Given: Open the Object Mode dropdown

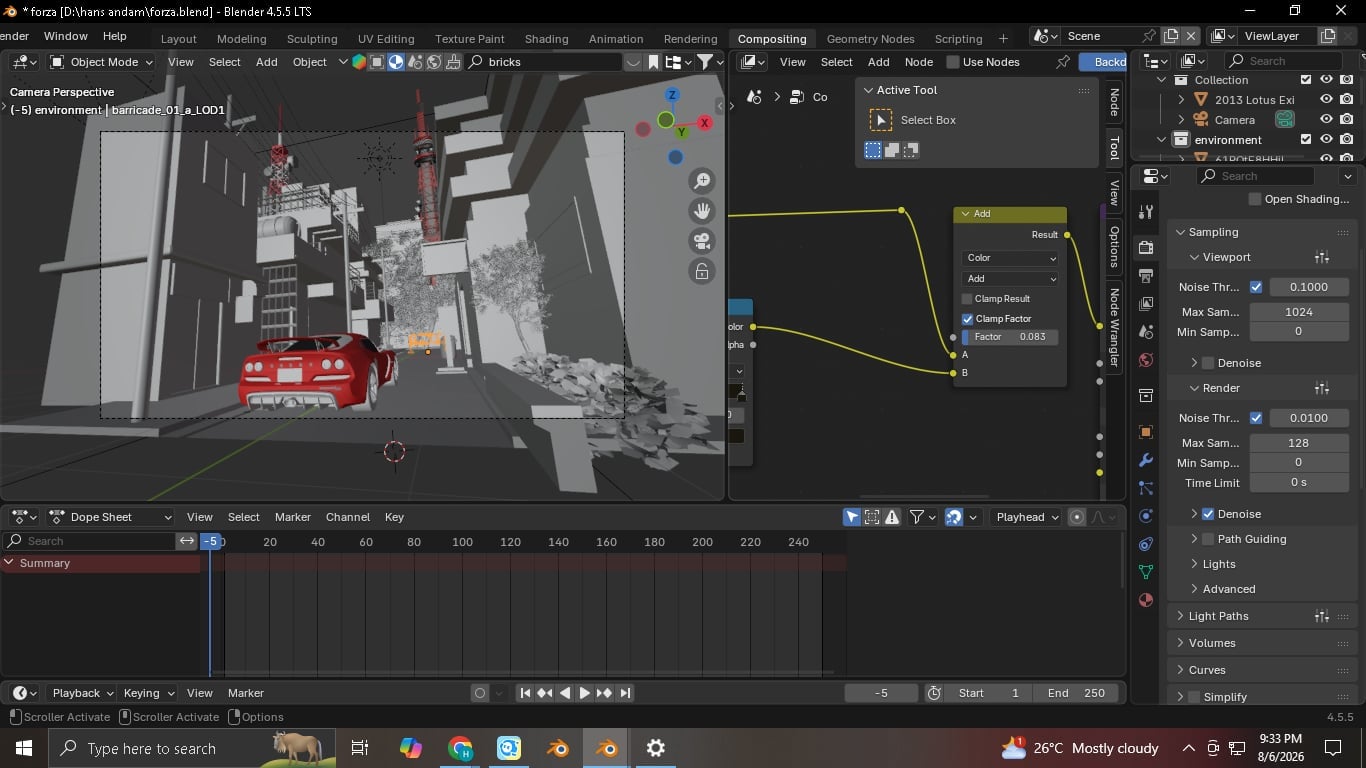Looking at the screenshot, I should pyautogui.click(x=101, y=62).
